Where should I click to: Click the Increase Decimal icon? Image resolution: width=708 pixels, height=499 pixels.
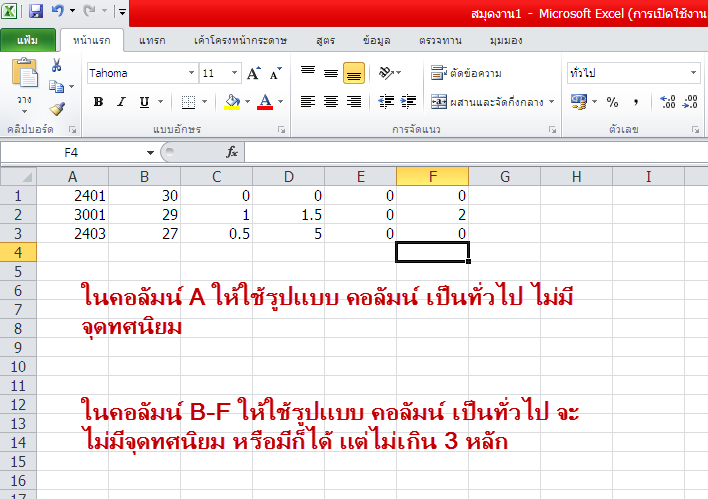669,102
